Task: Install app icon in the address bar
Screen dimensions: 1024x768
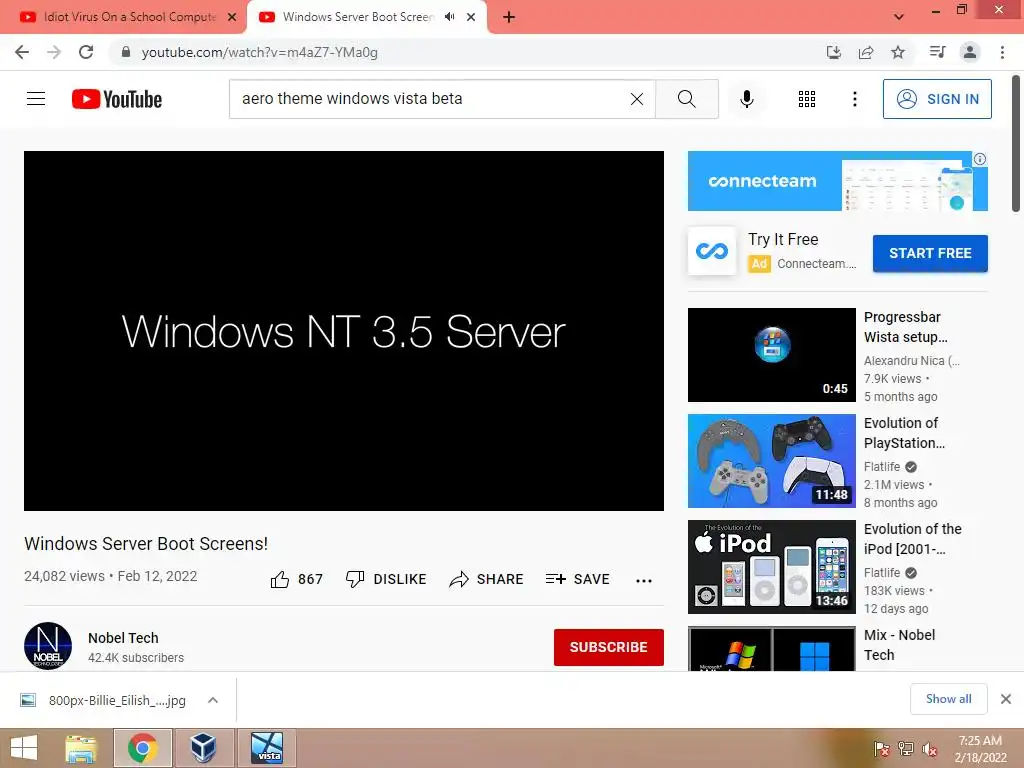Action: click(834, 52)
